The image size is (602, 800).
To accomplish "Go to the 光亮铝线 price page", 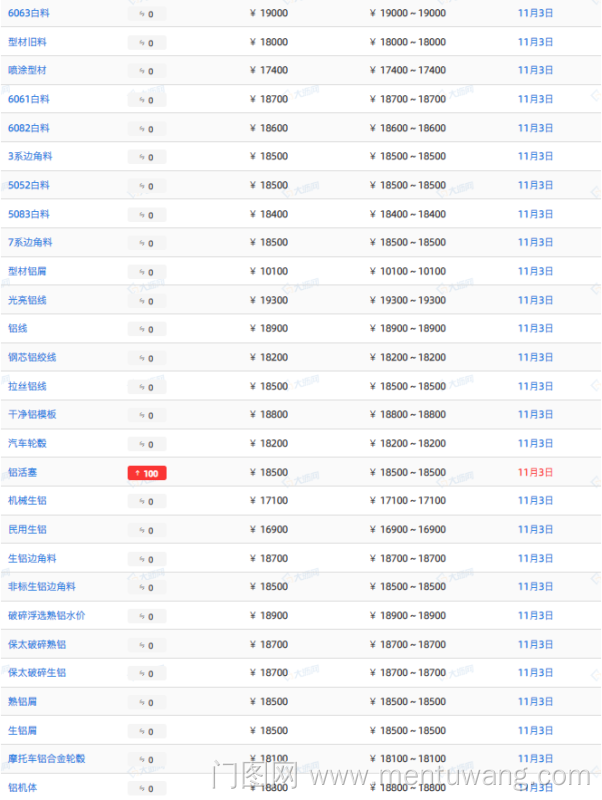I will pos(27,300).
